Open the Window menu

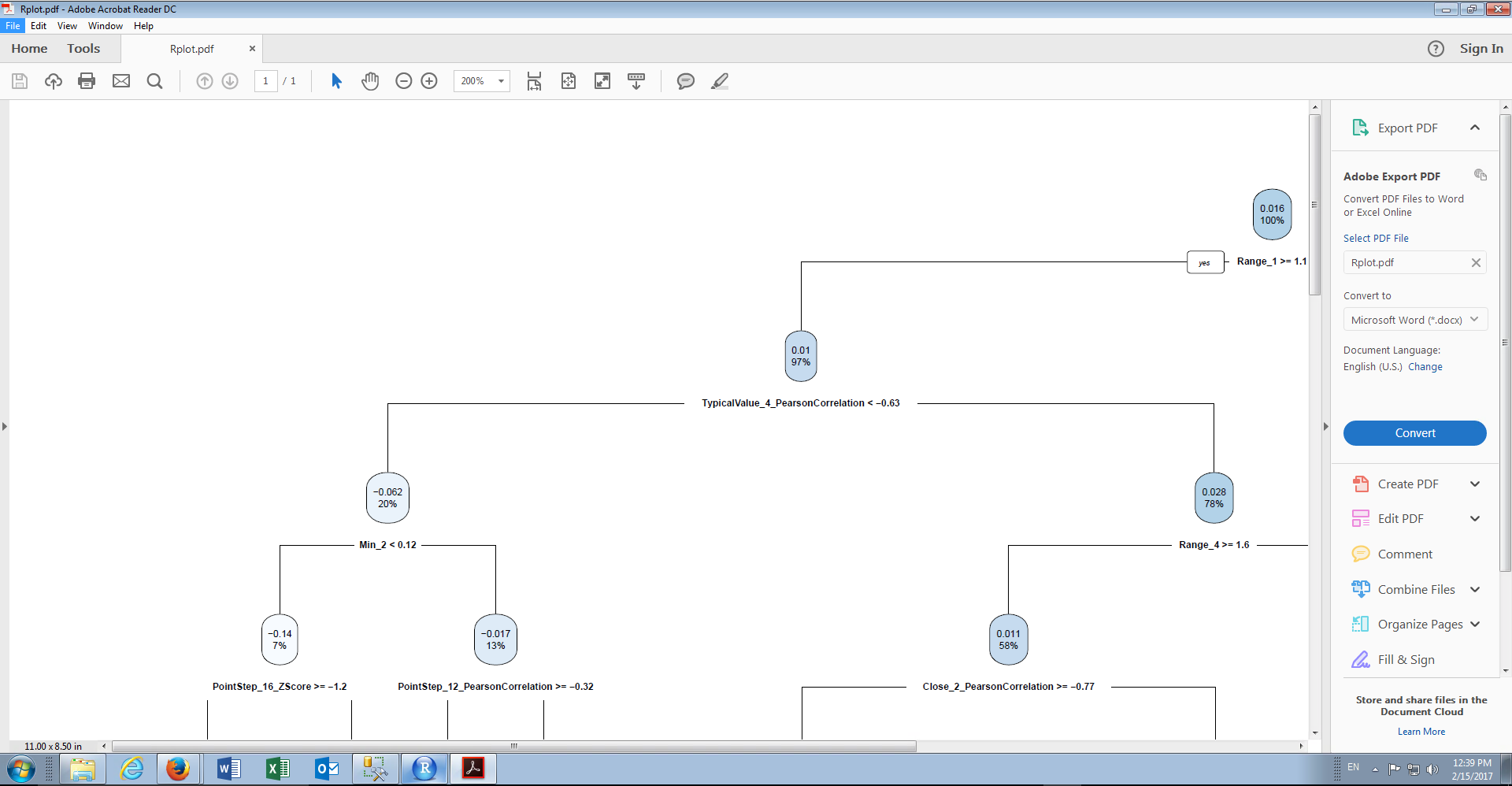[x=106, y=26]
